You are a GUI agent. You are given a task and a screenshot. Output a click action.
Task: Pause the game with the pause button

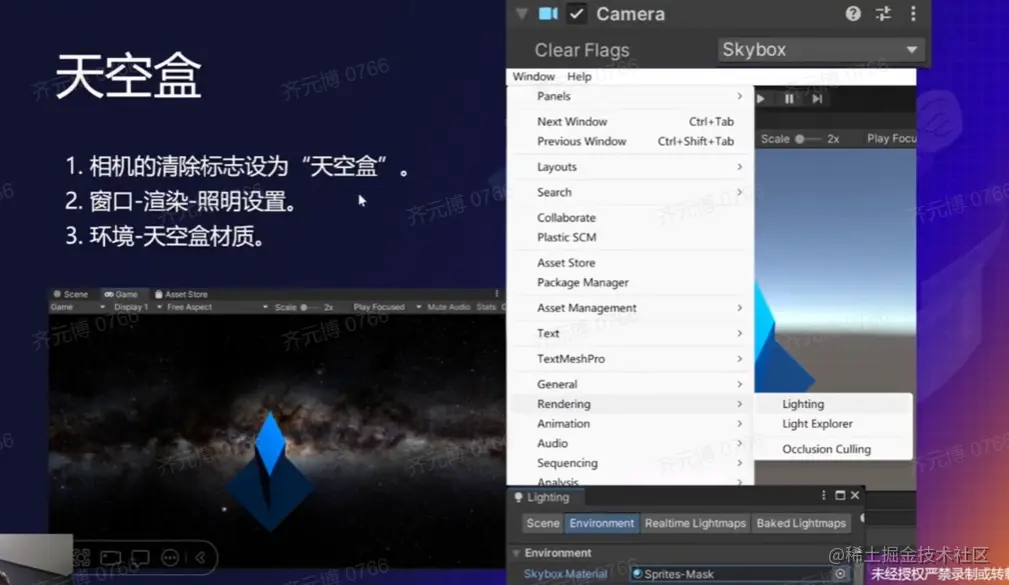click(x=789, y=98)
